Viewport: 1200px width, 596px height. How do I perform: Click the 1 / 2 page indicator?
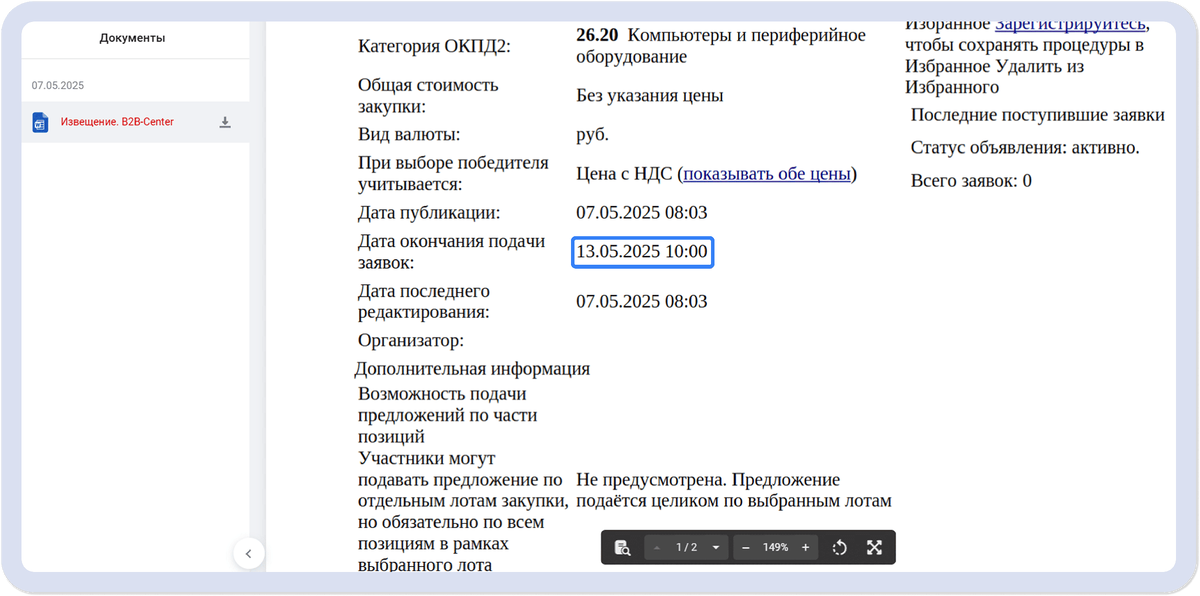coord(686,547)
